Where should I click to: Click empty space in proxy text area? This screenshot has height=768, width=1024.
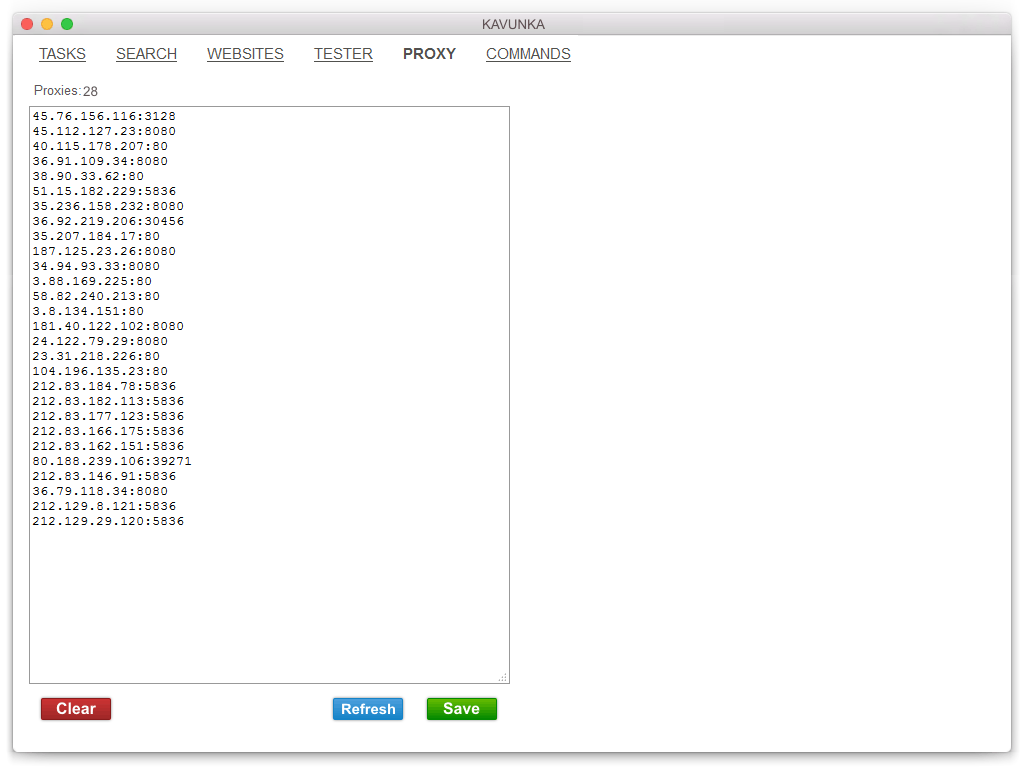point(270,600)
